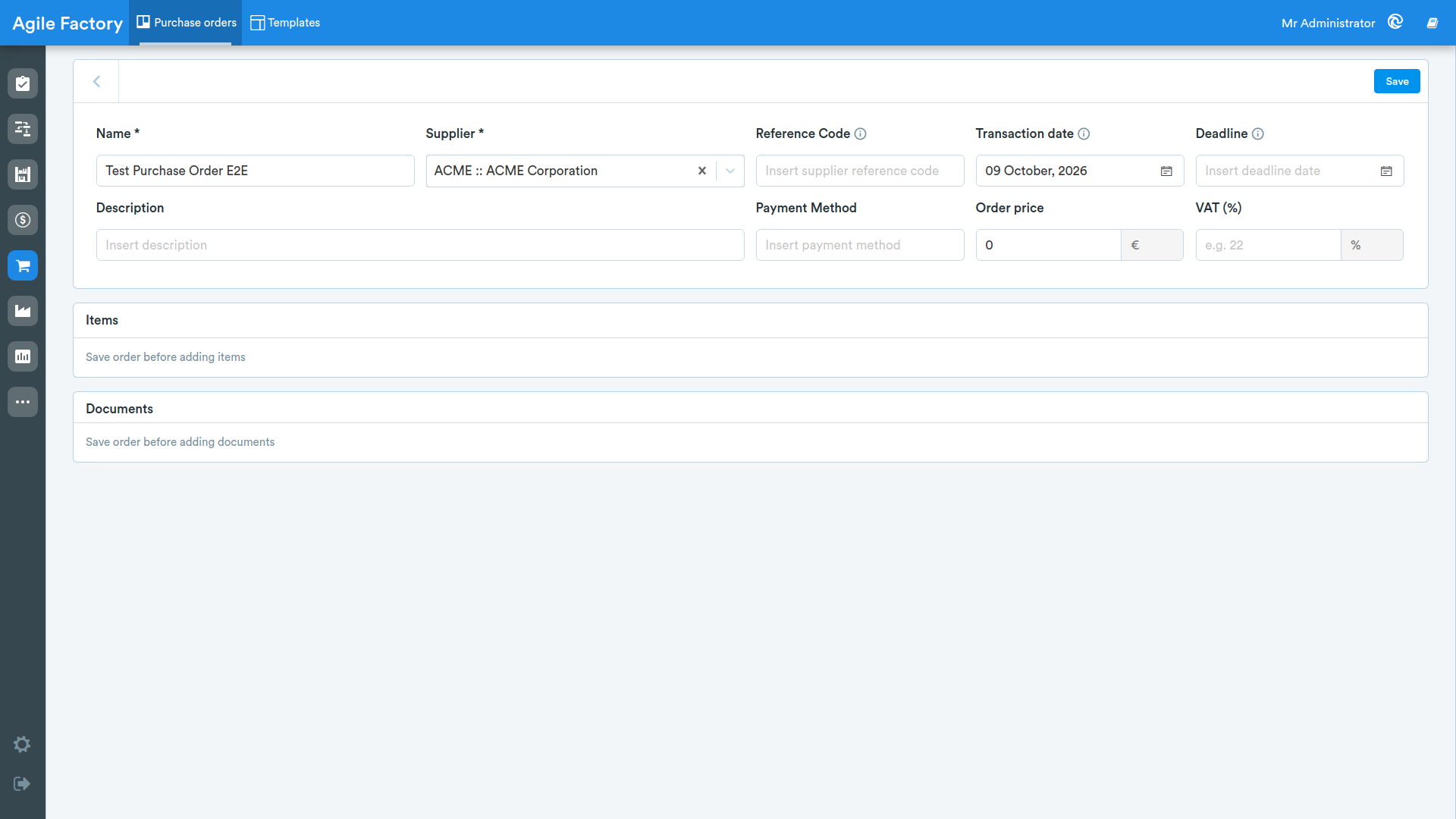The height and width of the screenshot is (819, 1456).
Task: Click the Save button
Action: (1397, 81)
